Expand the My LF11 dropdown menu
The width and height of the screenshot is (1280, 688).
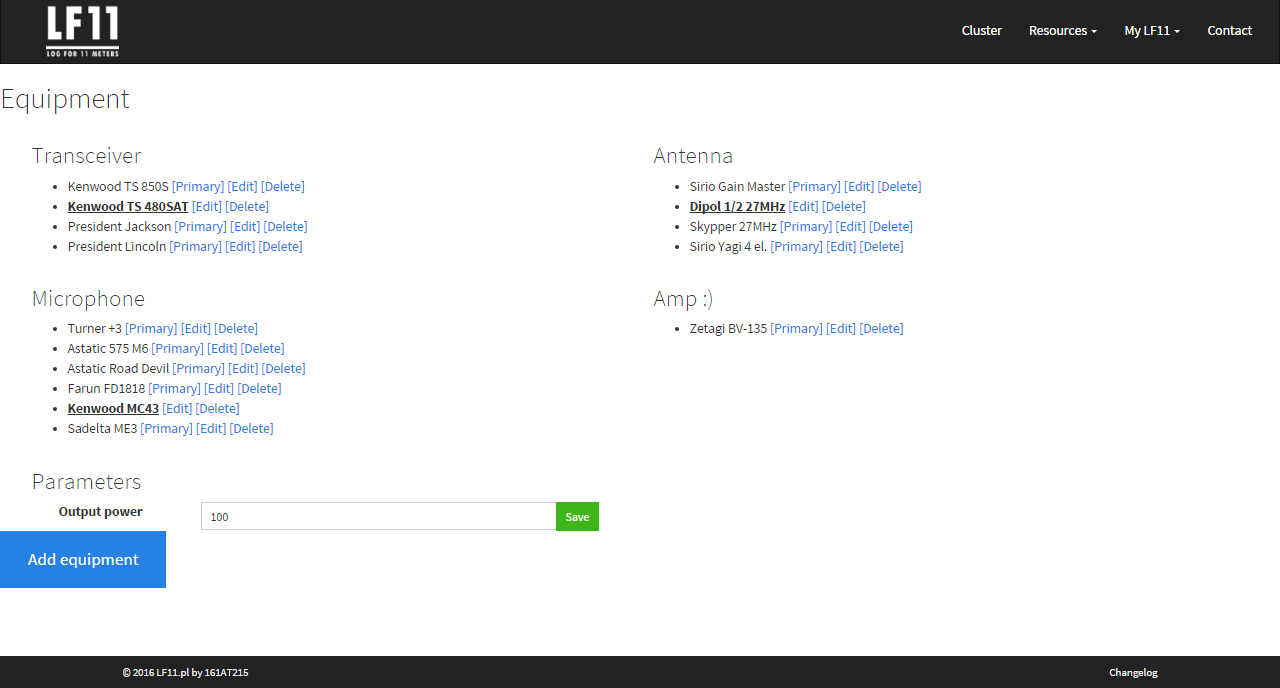[1151, 31]
